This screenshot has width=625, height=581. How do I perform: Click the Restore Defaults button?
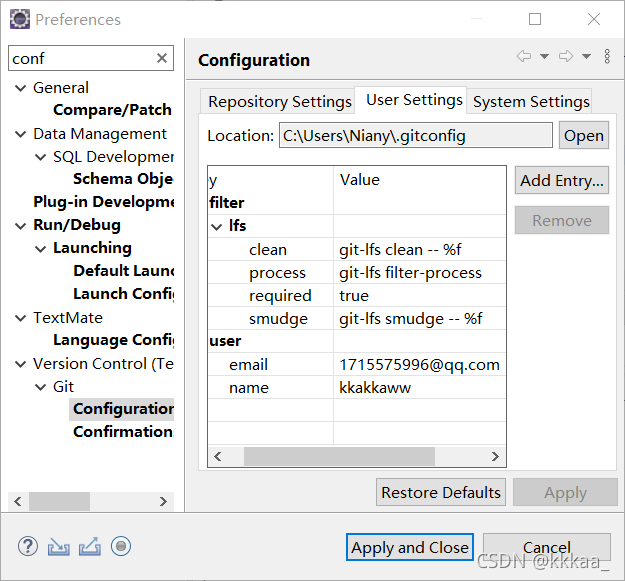[x=441, y=493]
